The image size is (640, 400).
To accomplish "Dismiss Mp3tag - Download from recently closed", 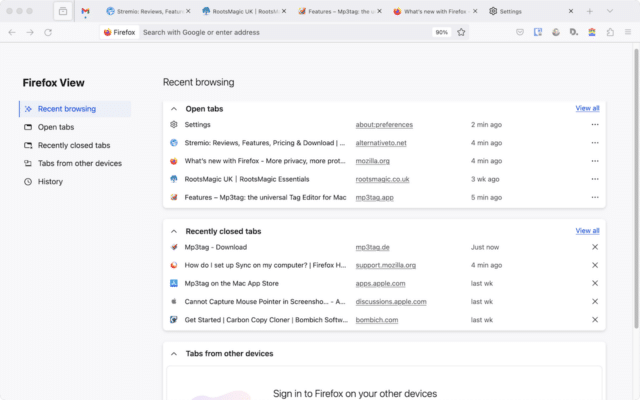I will 595,247.
